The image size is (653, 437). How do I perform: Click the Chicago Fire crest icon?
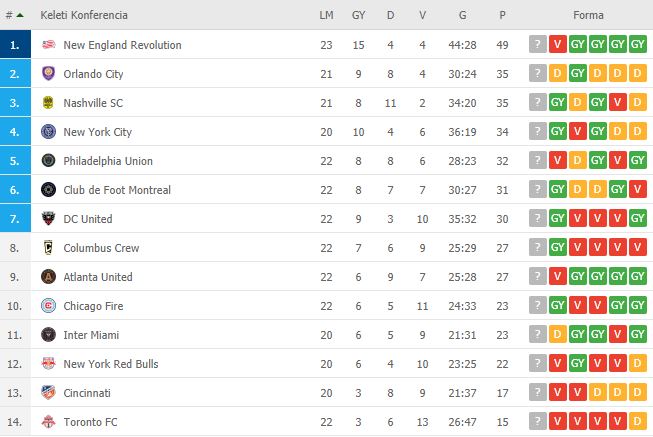click(49, 306)
